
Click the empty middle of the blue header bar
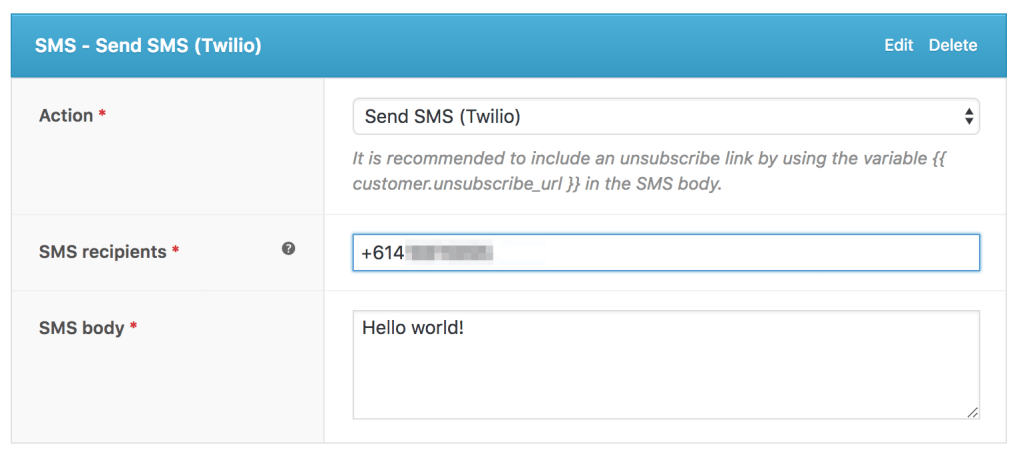click(570, 46)
